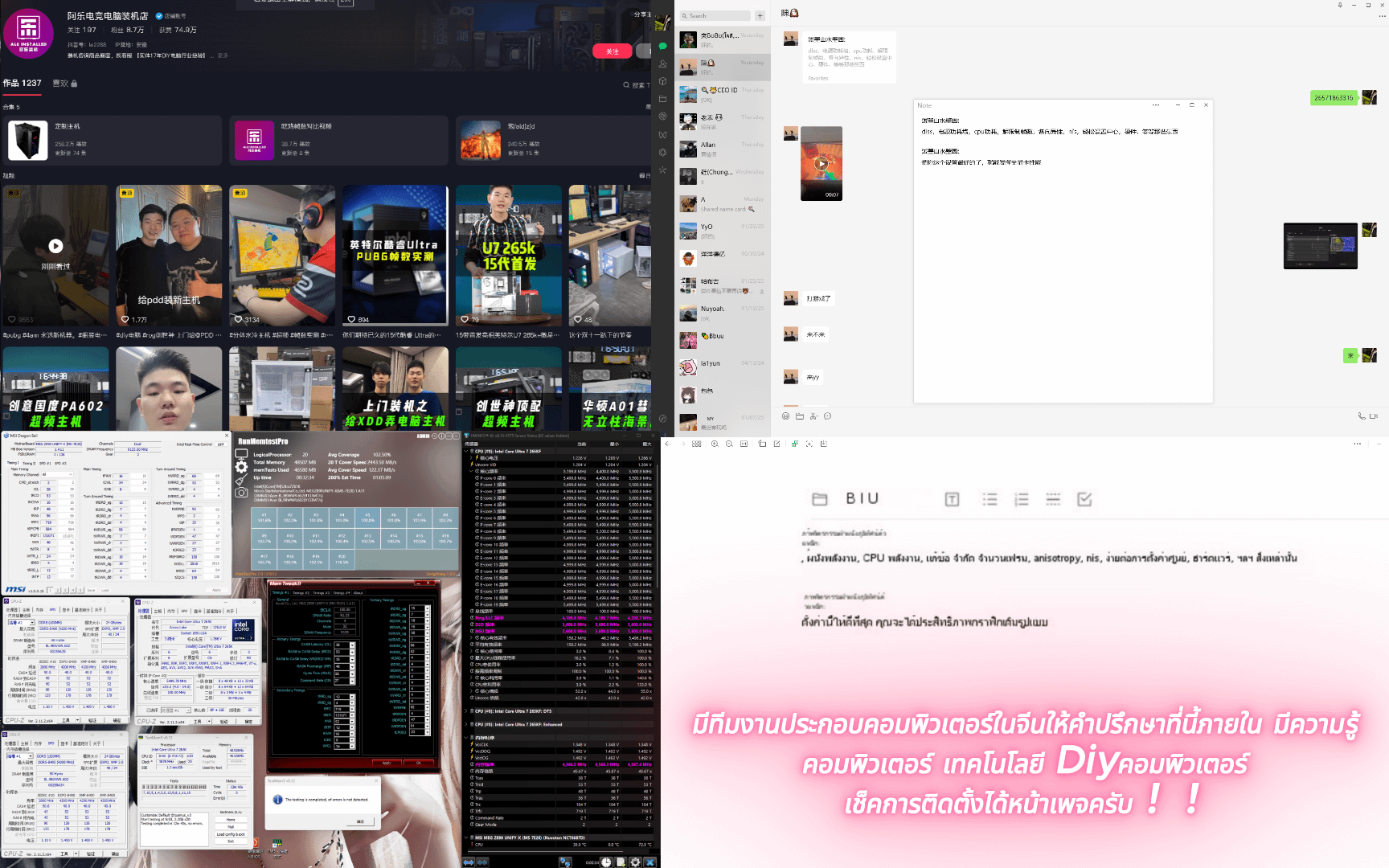Screen dimensions: 1389x868
Task: Open the Command Rate dropdown in MemTweakIt
Action: (x=344, y=681)
